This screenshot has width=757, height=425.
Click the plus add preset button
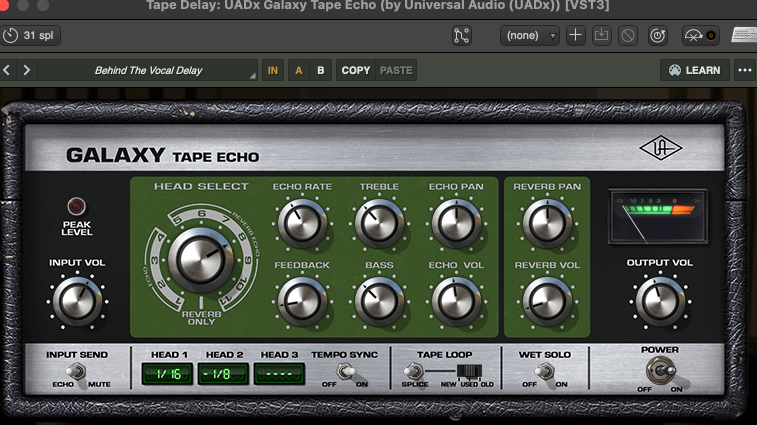click(x=575, y=35)
